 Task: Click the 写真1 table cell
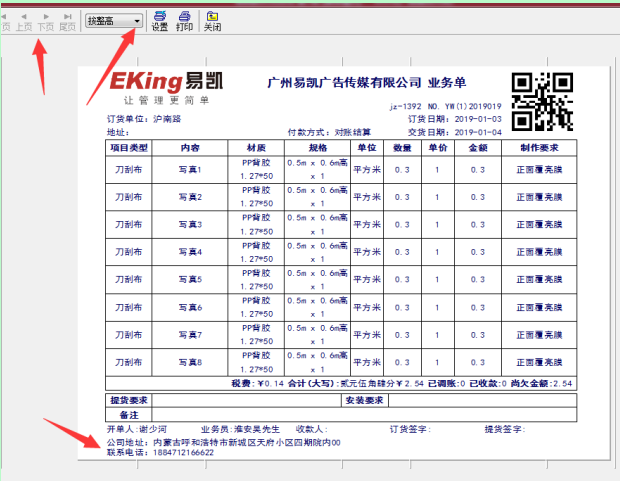(190, 169)
